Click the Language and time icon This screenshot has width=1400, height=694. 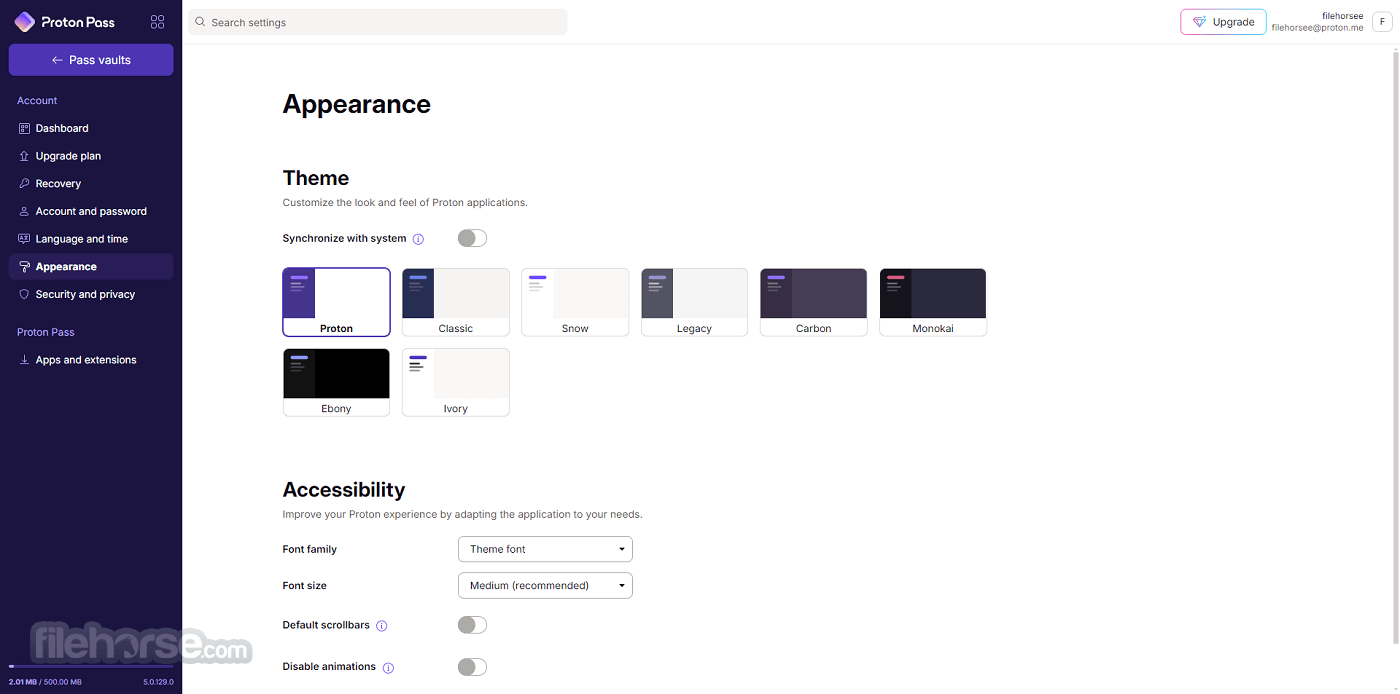pos(25,239)
